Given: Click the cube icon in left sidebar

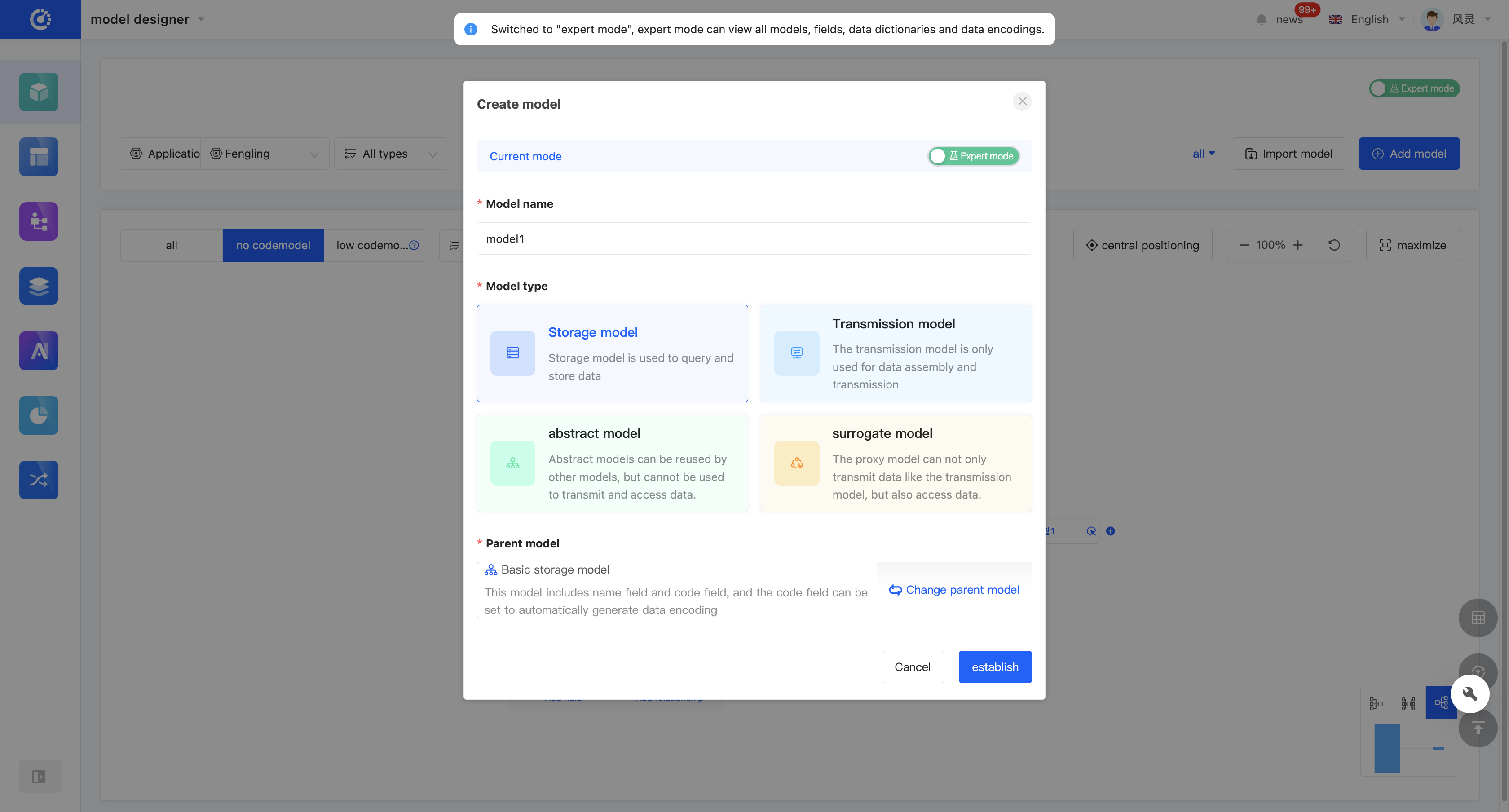Looking at the screenshot, I should point(39,91).
